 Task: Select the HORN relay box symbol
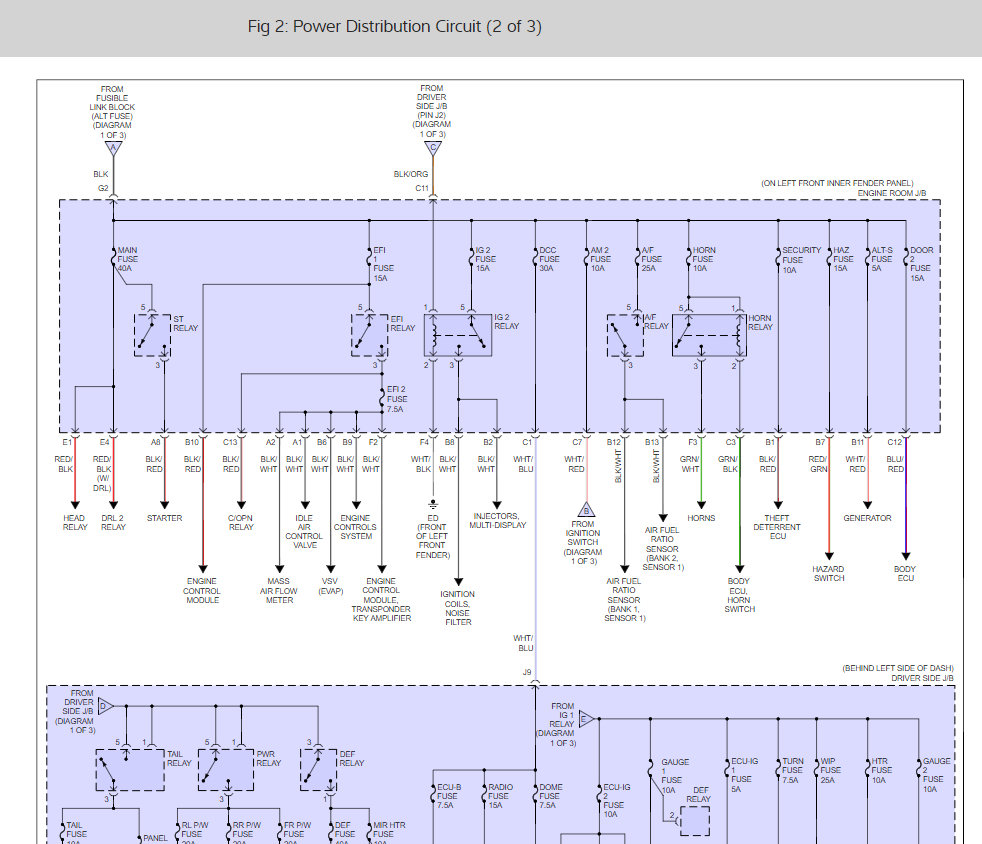pos(709,336)
